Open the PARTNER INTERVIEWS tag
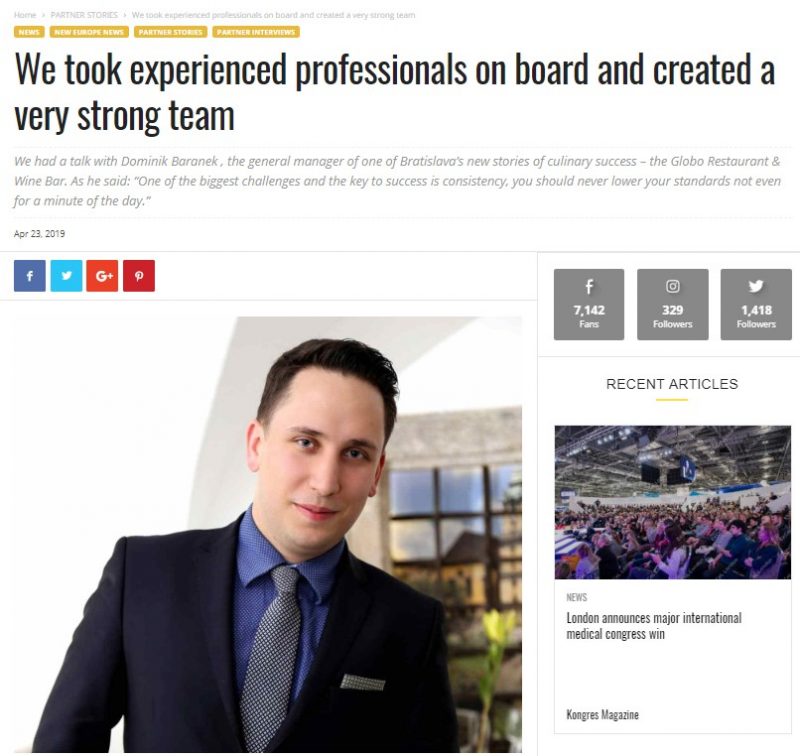This screenshot has width=800, height=756. (x=256, y=32)
